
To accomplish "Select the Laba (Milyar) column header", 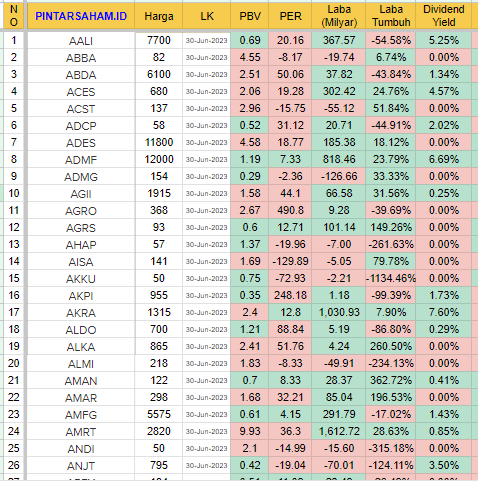I will pyautogui.click(x=339, y=16).
